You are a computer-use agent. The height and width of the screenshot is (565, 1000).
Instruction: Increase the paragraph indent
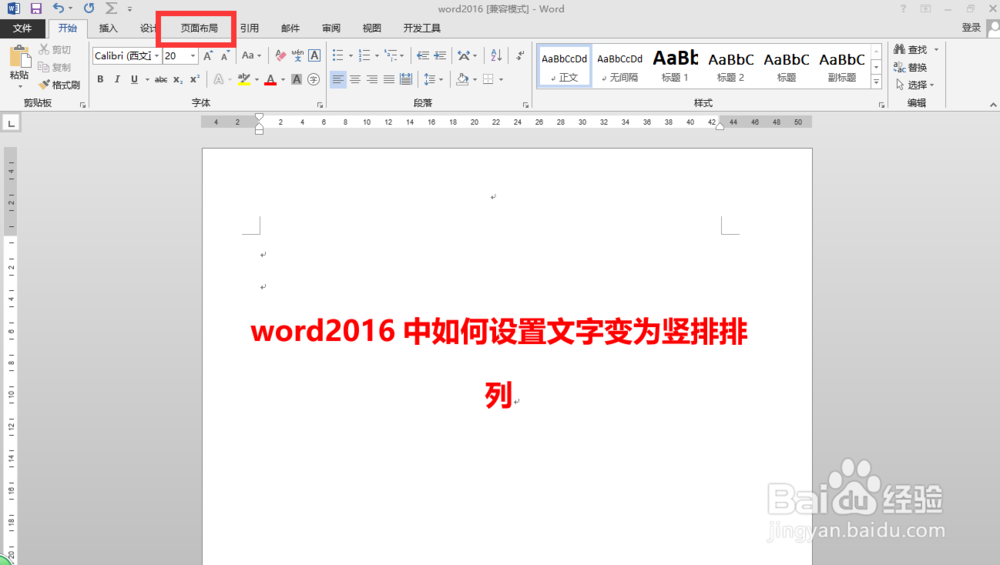440,56
